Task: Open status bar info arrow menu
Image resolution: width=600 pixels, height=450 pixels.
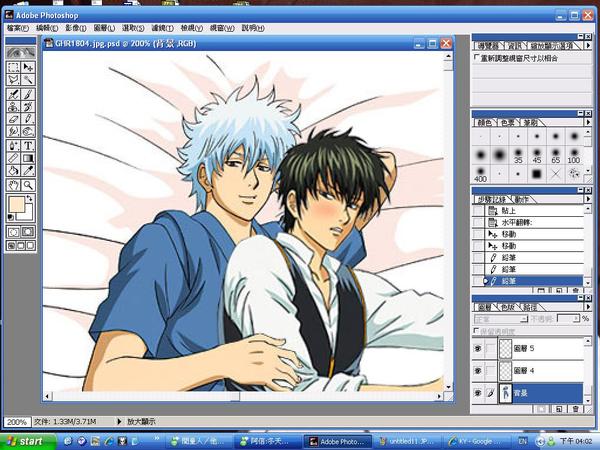Action: pos(119,421)
